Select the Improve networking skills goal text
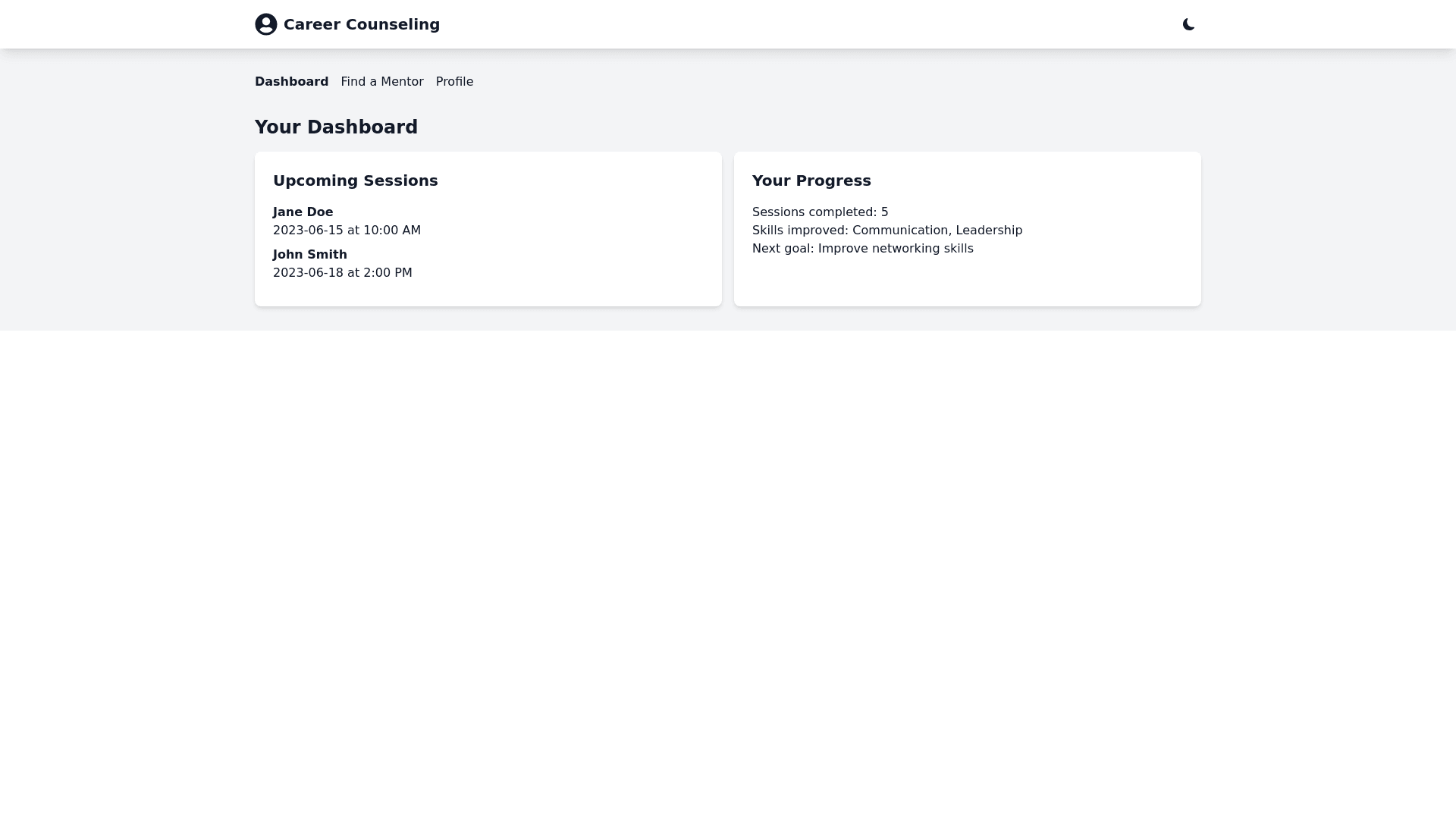 pyautogui.click(x=896, y=248)
